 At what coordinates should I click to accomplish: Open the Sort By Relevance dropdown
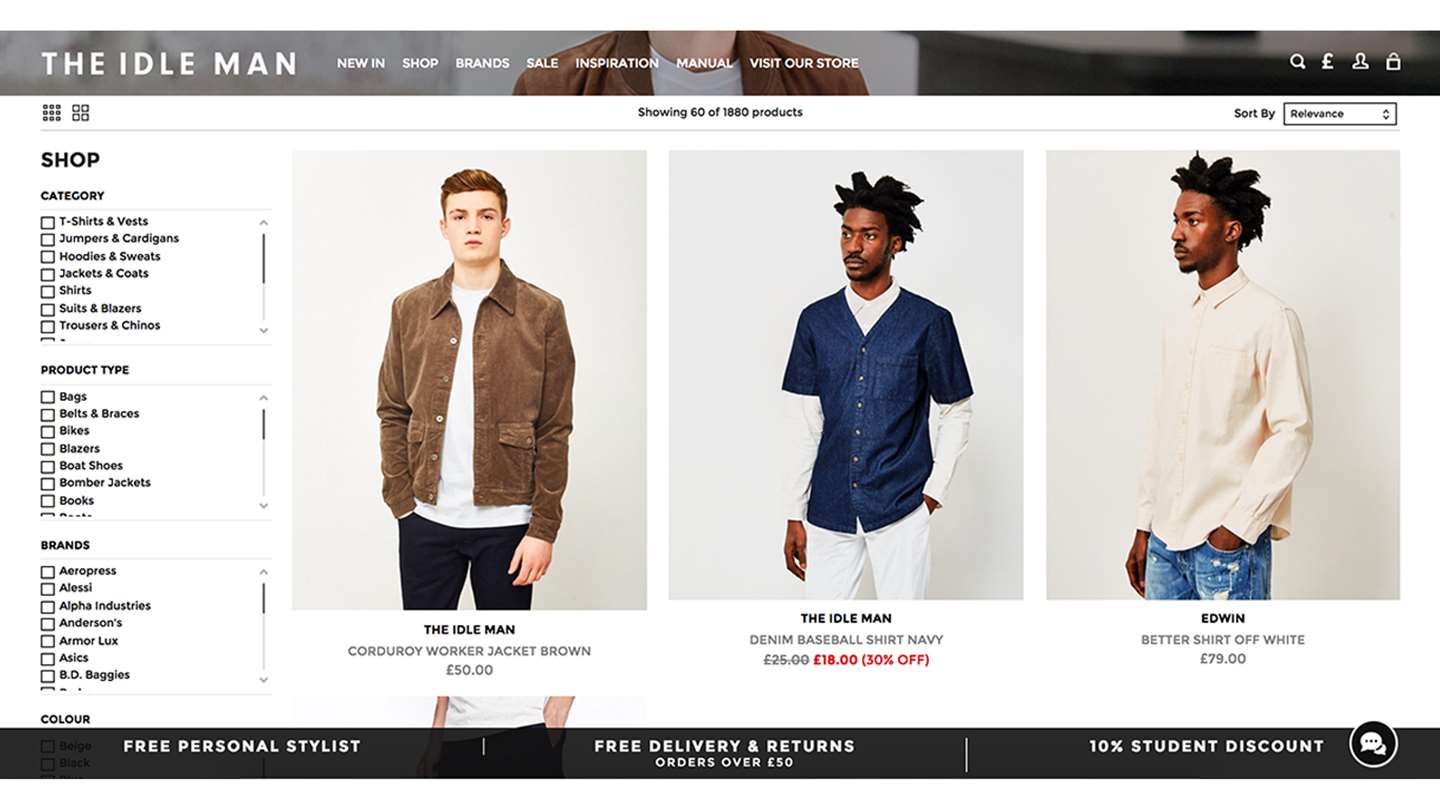click(x=1339, y=114)
